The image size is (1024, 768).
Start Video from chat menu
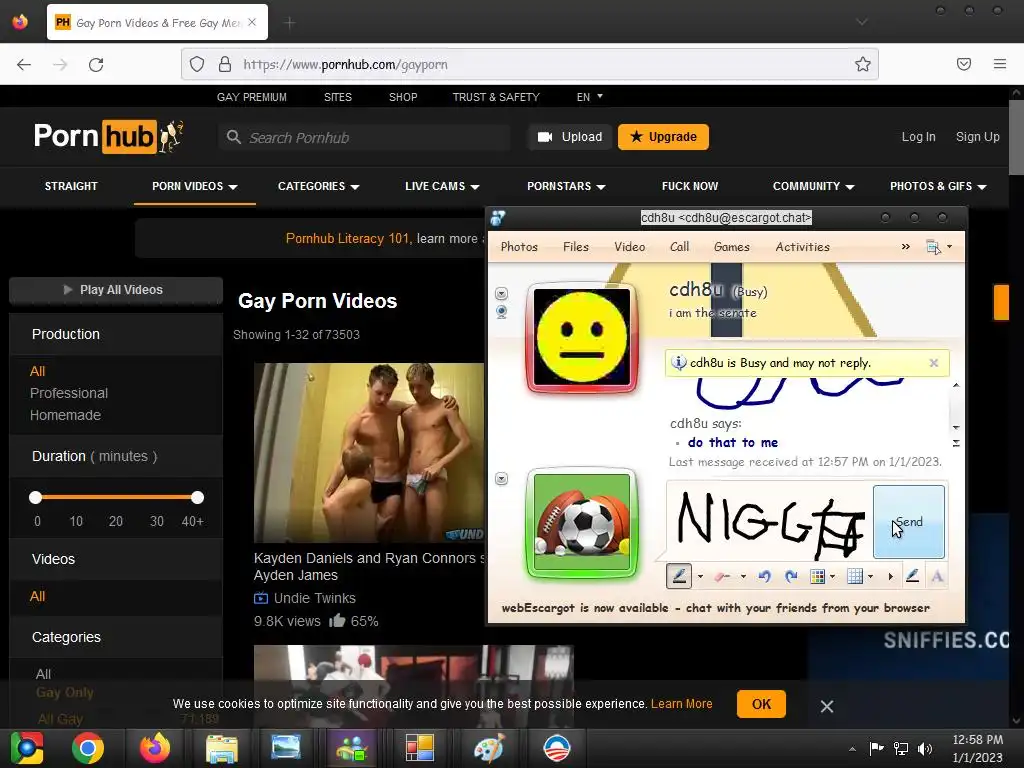630,247
